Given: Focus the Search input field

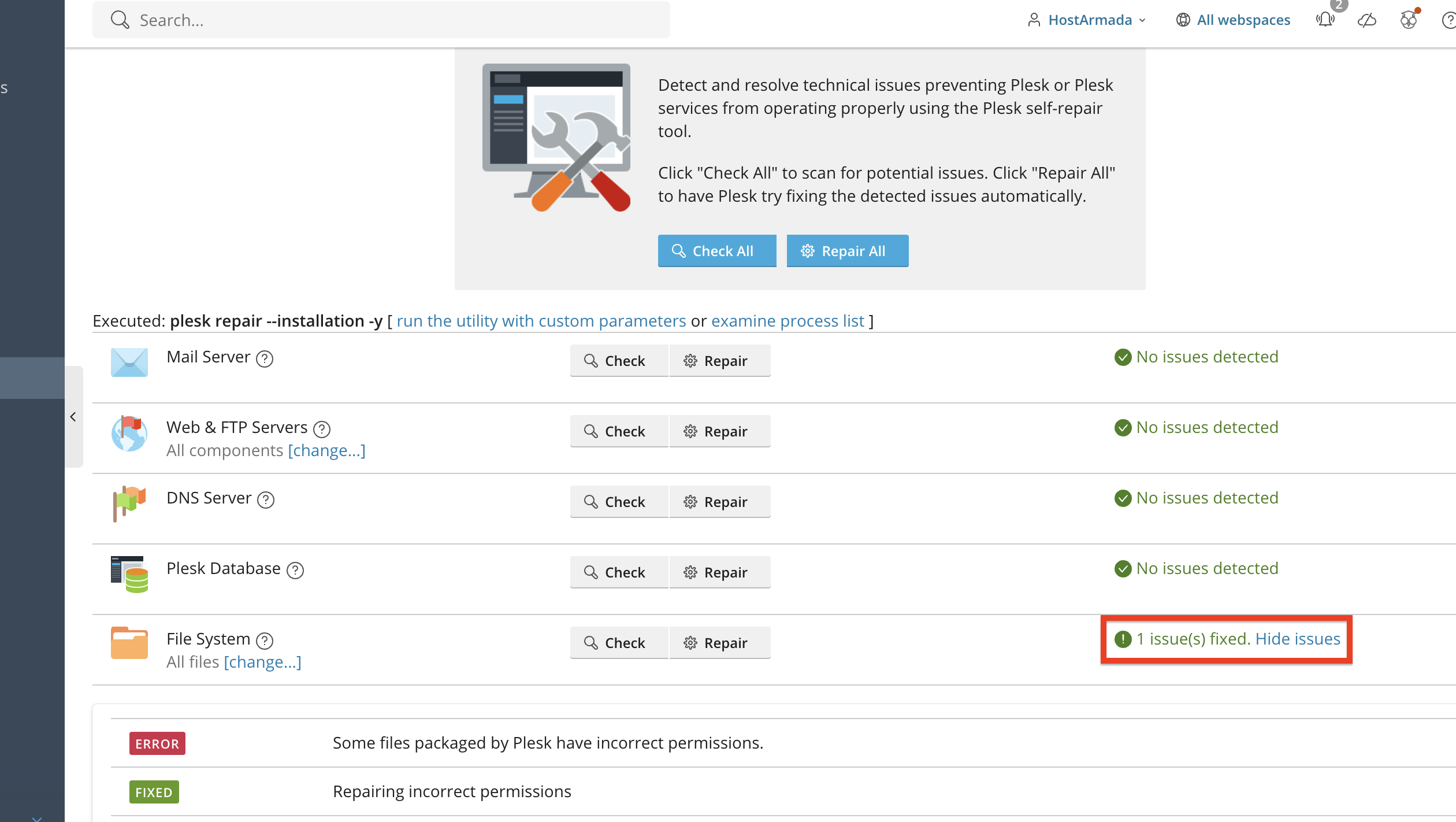Looking at the screenshot, I should point(381,20).
